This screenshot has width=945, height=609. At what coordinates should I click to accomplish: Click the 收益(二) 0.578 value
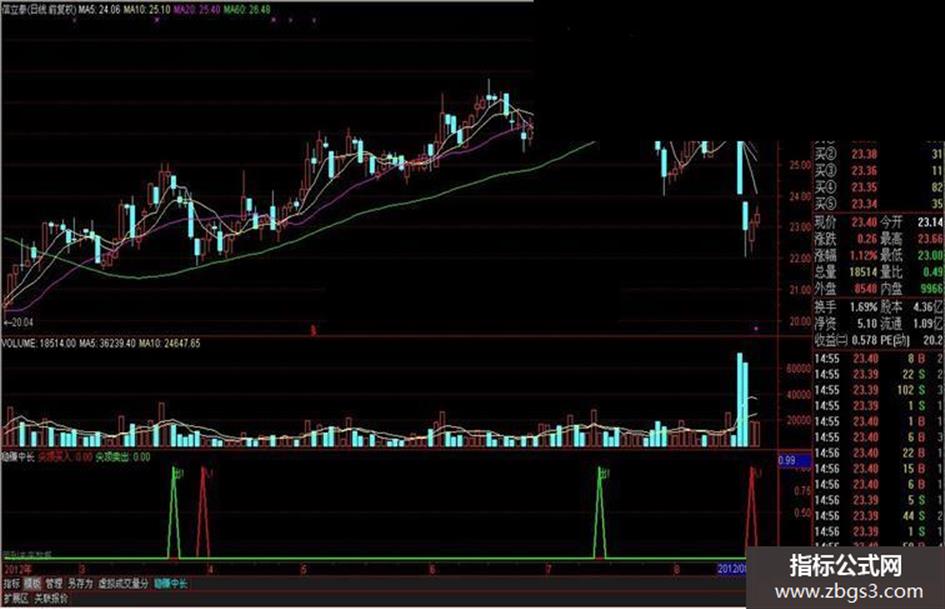864,341
